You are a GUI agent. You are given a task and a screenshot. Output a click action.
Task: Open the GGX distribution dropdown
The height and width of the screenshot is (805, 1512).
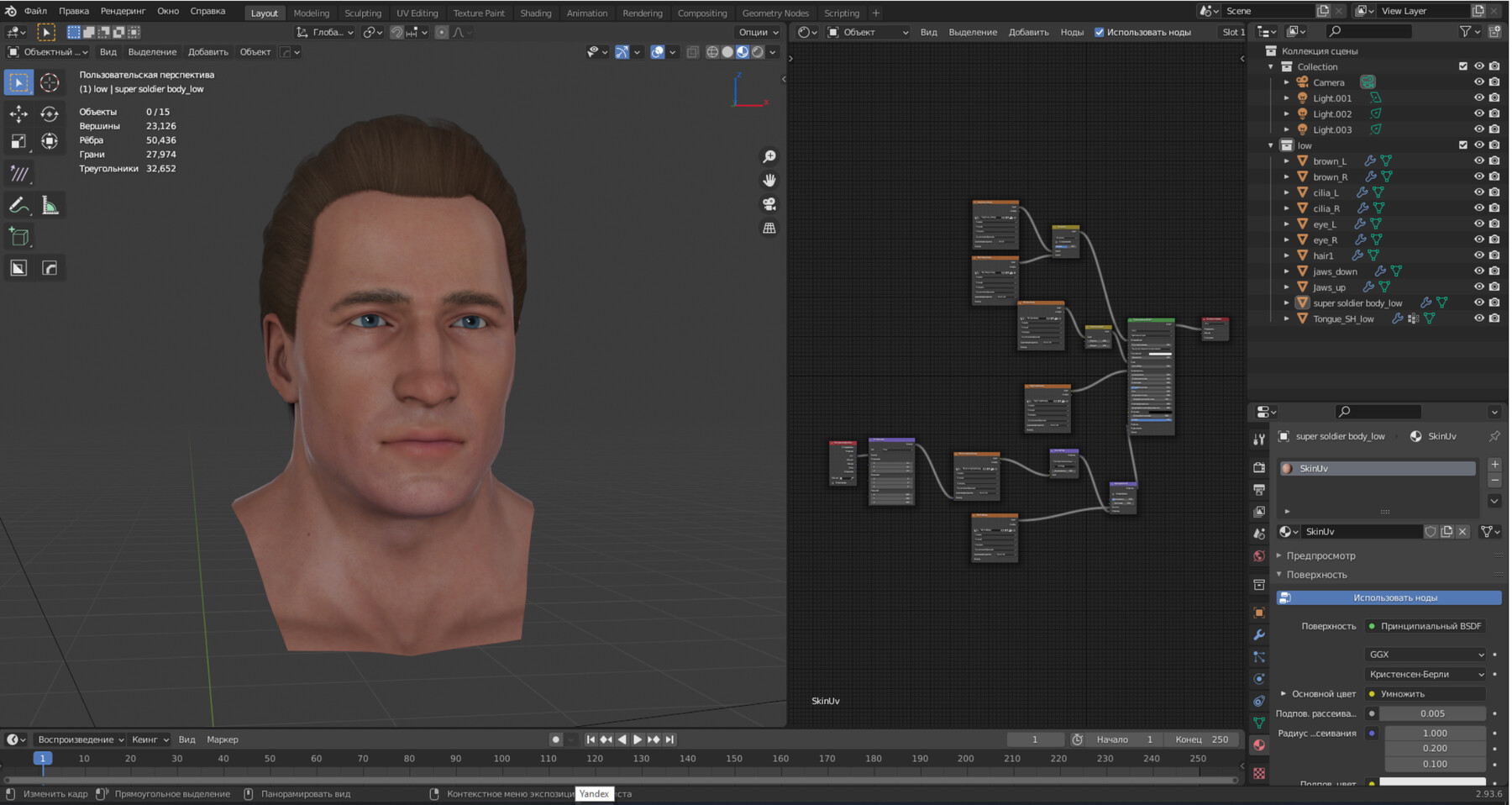coord(1425,654)
